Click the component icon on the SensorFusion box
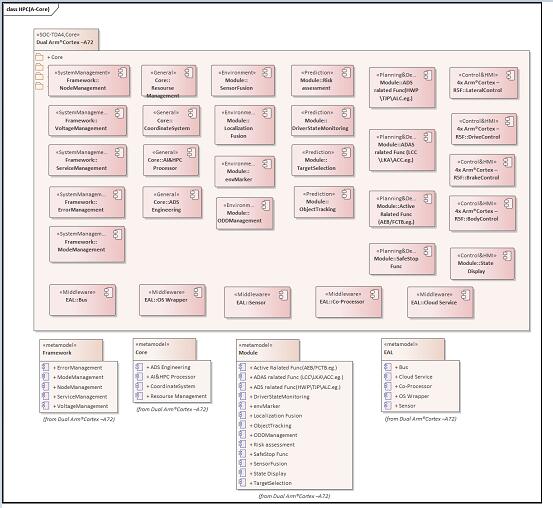The height and width of the screenshot is (508, 553). tap(267, 73)
